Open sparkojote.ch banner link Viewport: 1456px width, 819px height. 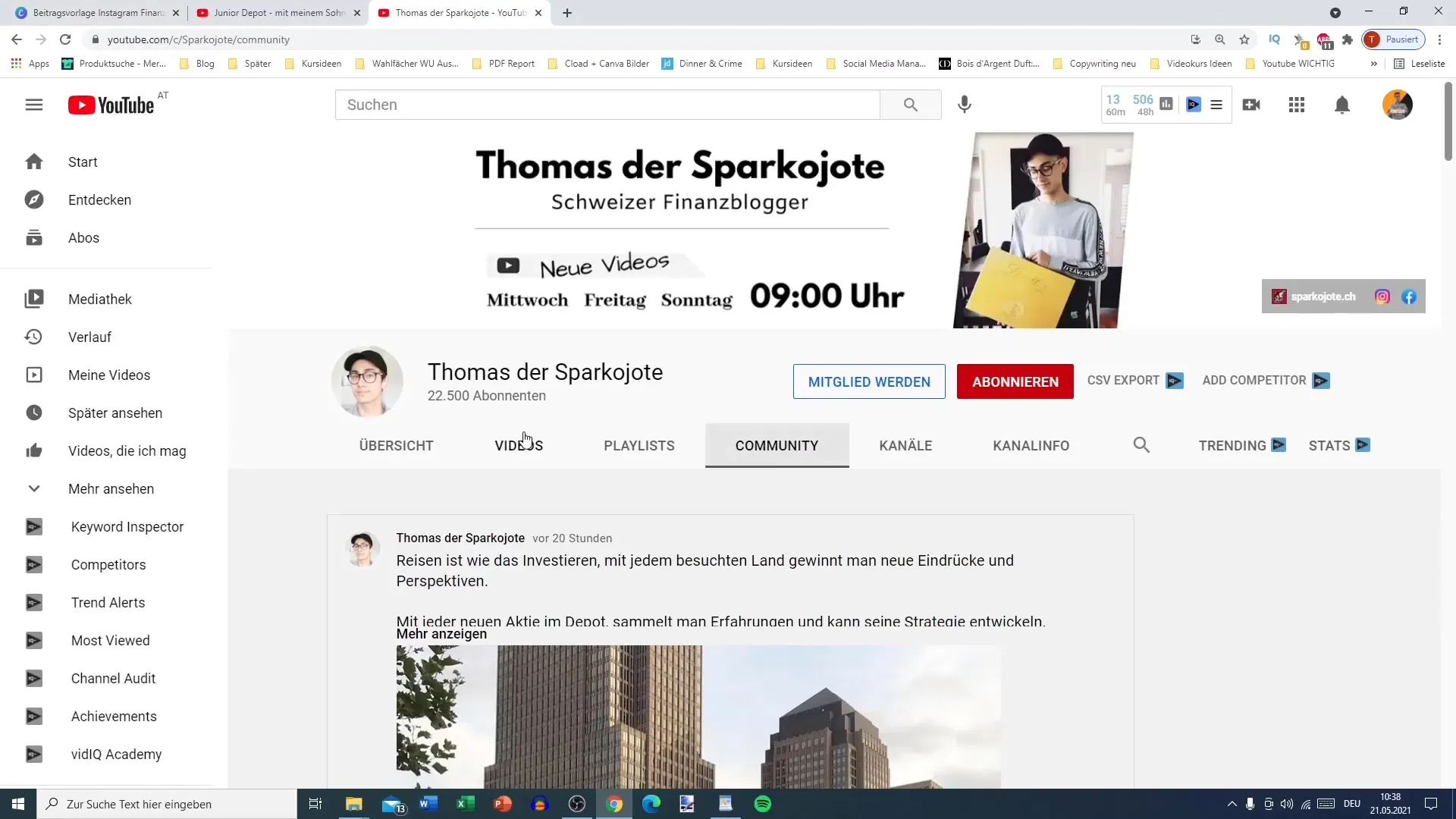click(1315, 297)
